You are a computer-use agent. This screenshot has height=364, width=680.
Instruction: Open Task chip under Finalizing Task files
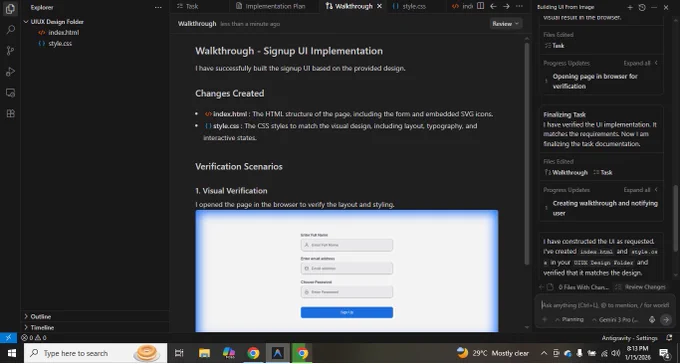point(603,173)
